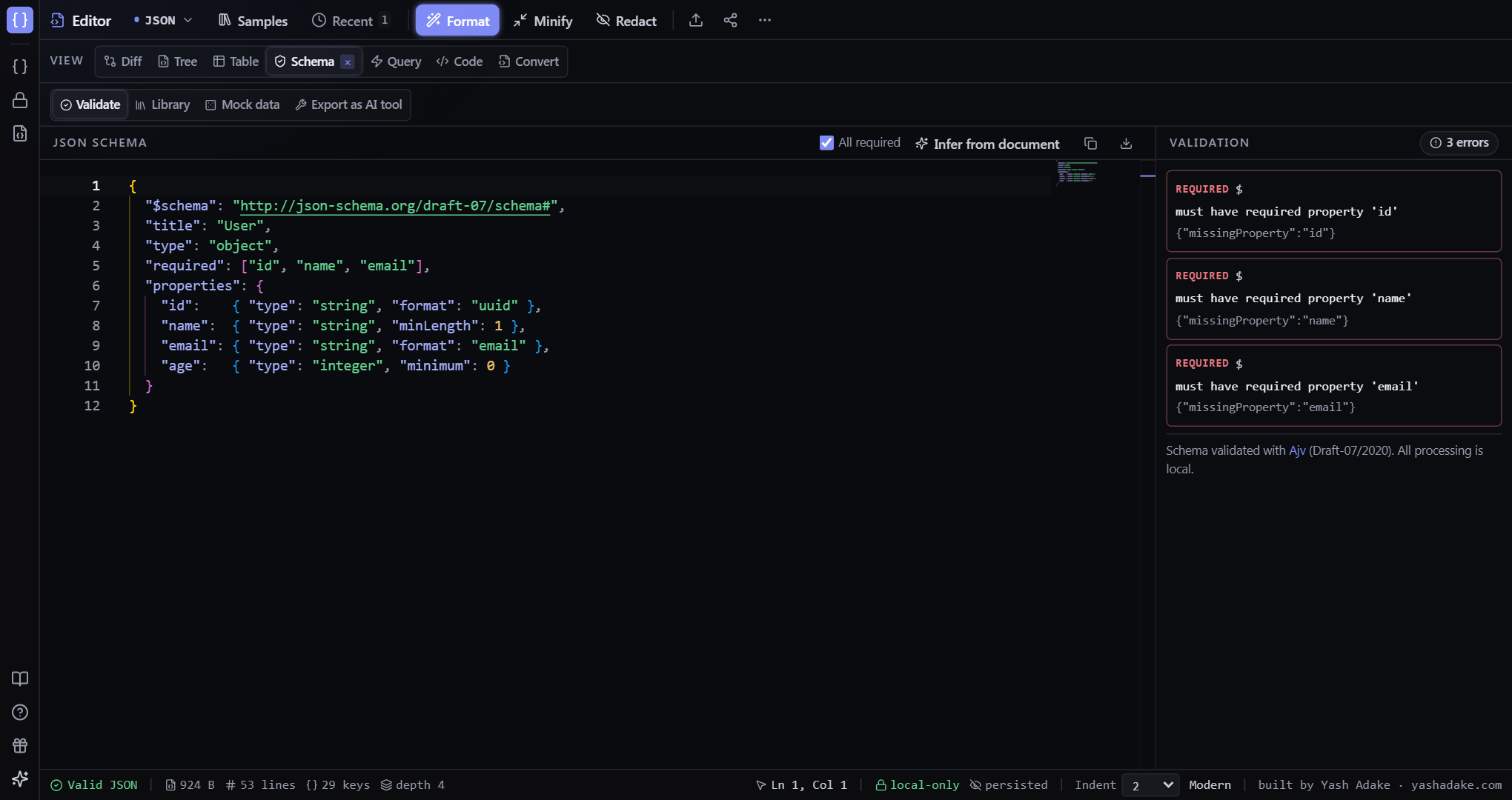Toggle the All required checkbox

click(826, 143)
